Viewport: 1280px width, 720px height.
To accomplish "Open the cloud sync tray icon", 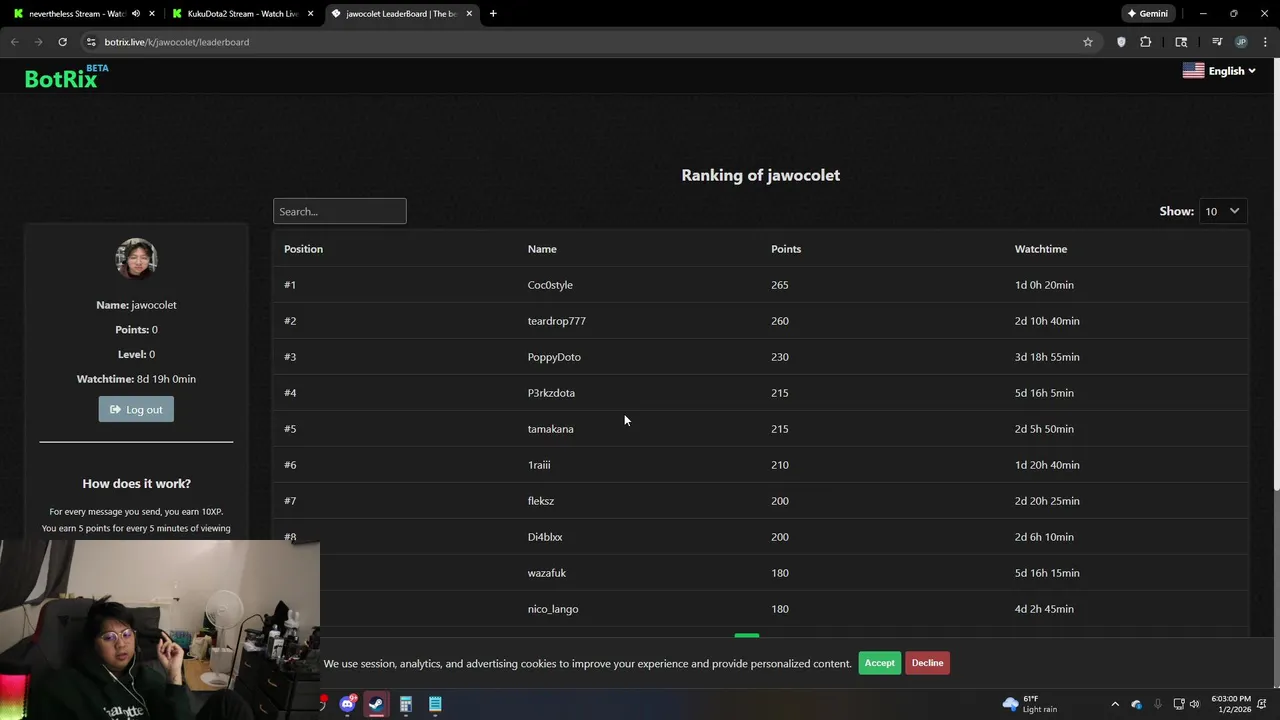I will click(1137, 704).
